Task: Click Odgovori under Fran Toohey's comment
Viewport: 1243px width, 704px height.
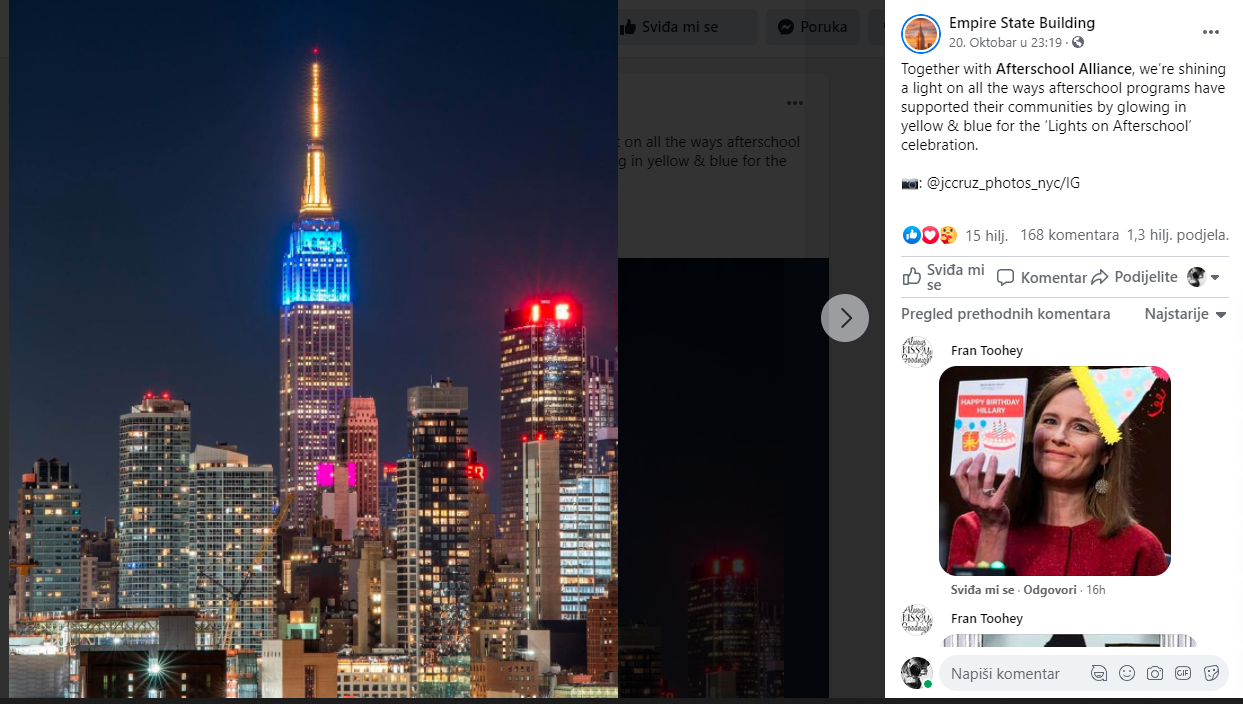Action: coord(1050,590)
